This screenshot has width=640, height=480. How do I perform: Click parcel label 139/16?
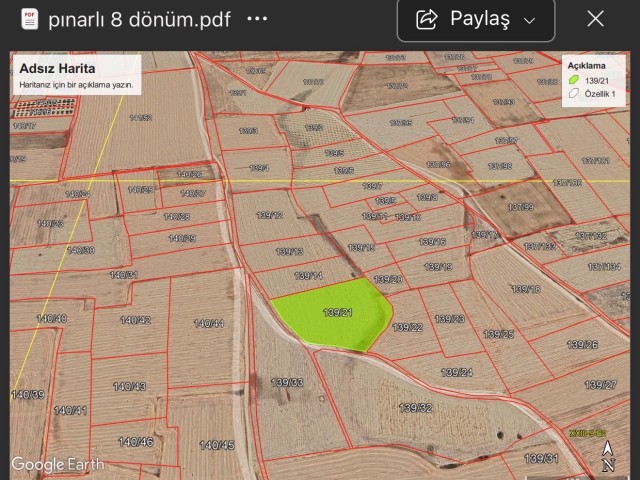[x=432, y=242]
